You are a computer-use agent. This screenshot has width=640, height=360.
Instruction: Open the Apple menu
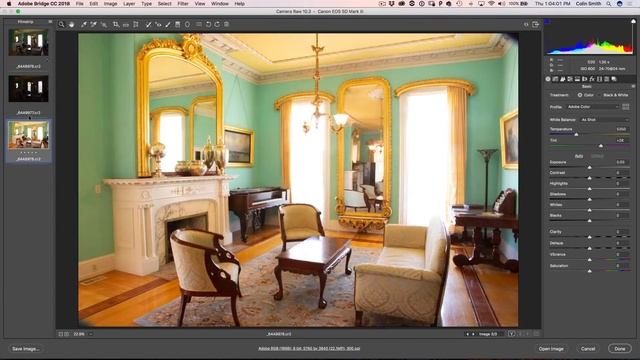point(9,4)
